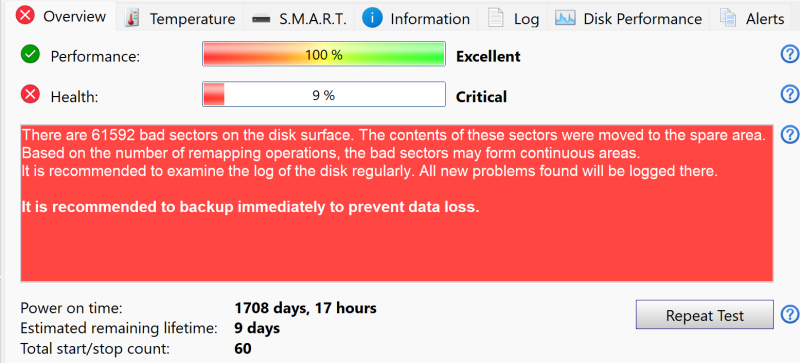Click the Repeat Test button
The image size is (800, 363).
705,314
